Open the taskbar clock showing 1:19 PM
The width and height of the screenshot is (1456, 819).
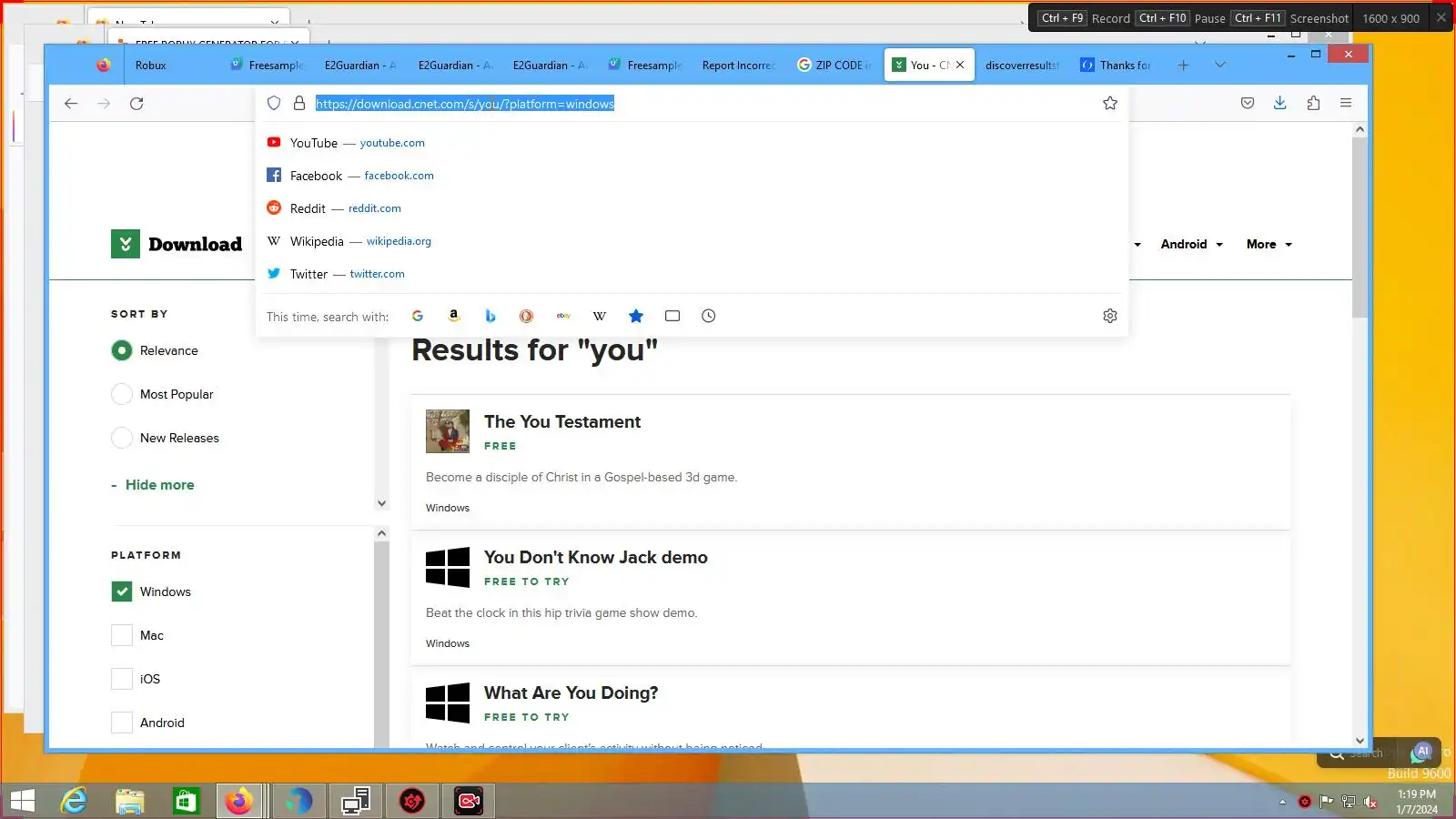coord(1417,802)
